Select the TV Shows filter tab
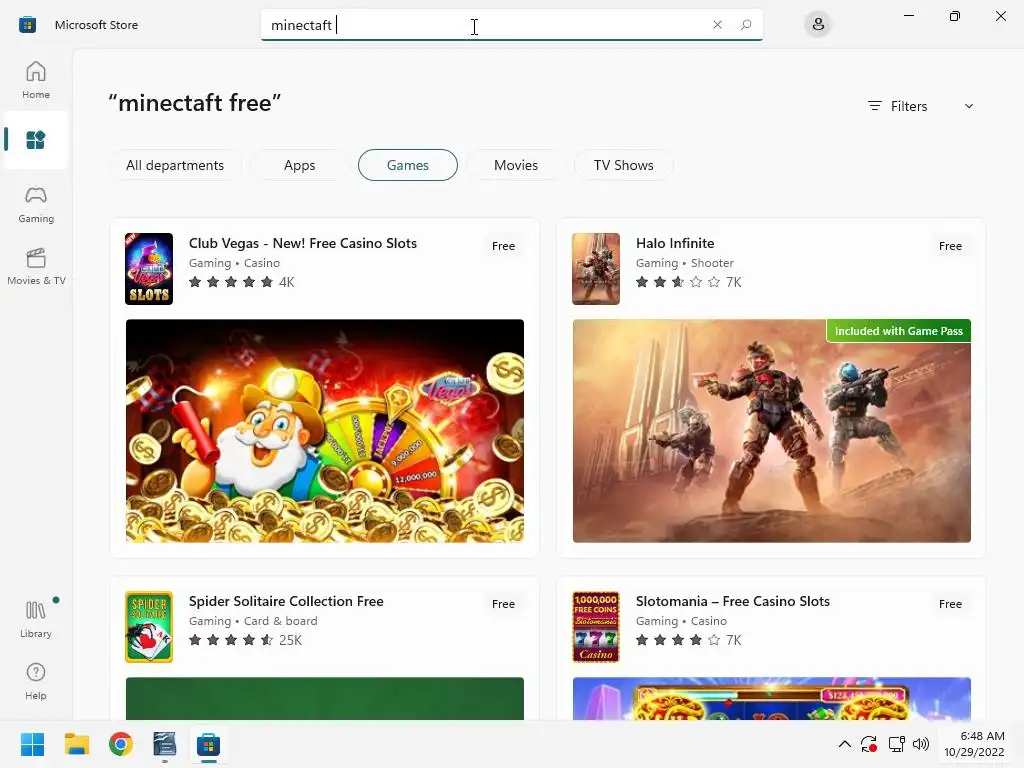The image size is (1024, 768). (x=624, y=165)
